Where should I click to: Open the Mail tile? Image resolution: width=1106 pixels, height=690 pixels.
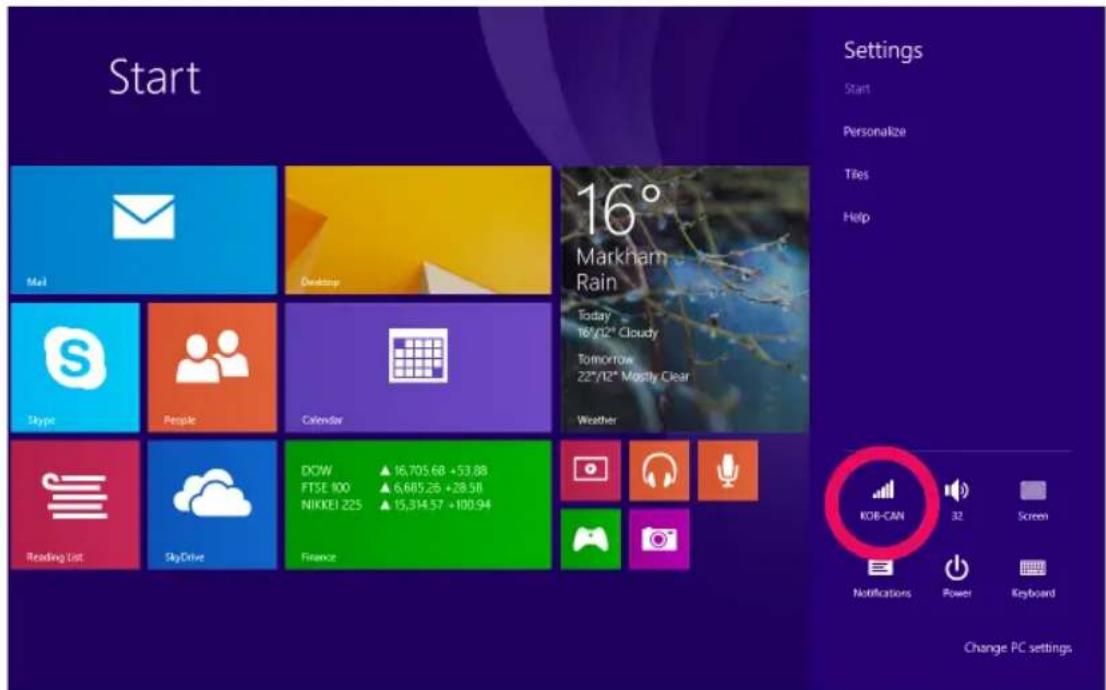(x=144, y=230)
